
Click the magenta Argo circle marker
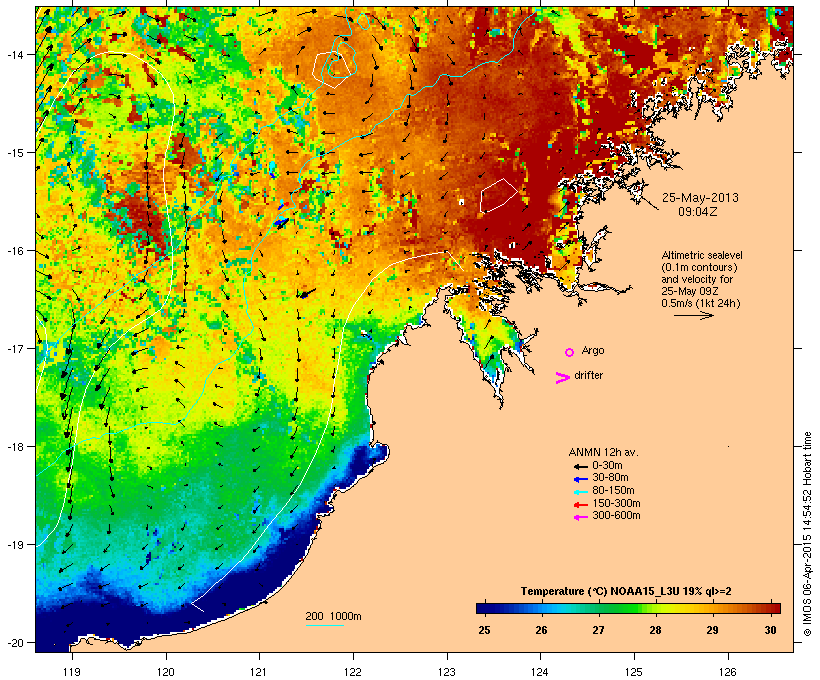click(570, 352)
